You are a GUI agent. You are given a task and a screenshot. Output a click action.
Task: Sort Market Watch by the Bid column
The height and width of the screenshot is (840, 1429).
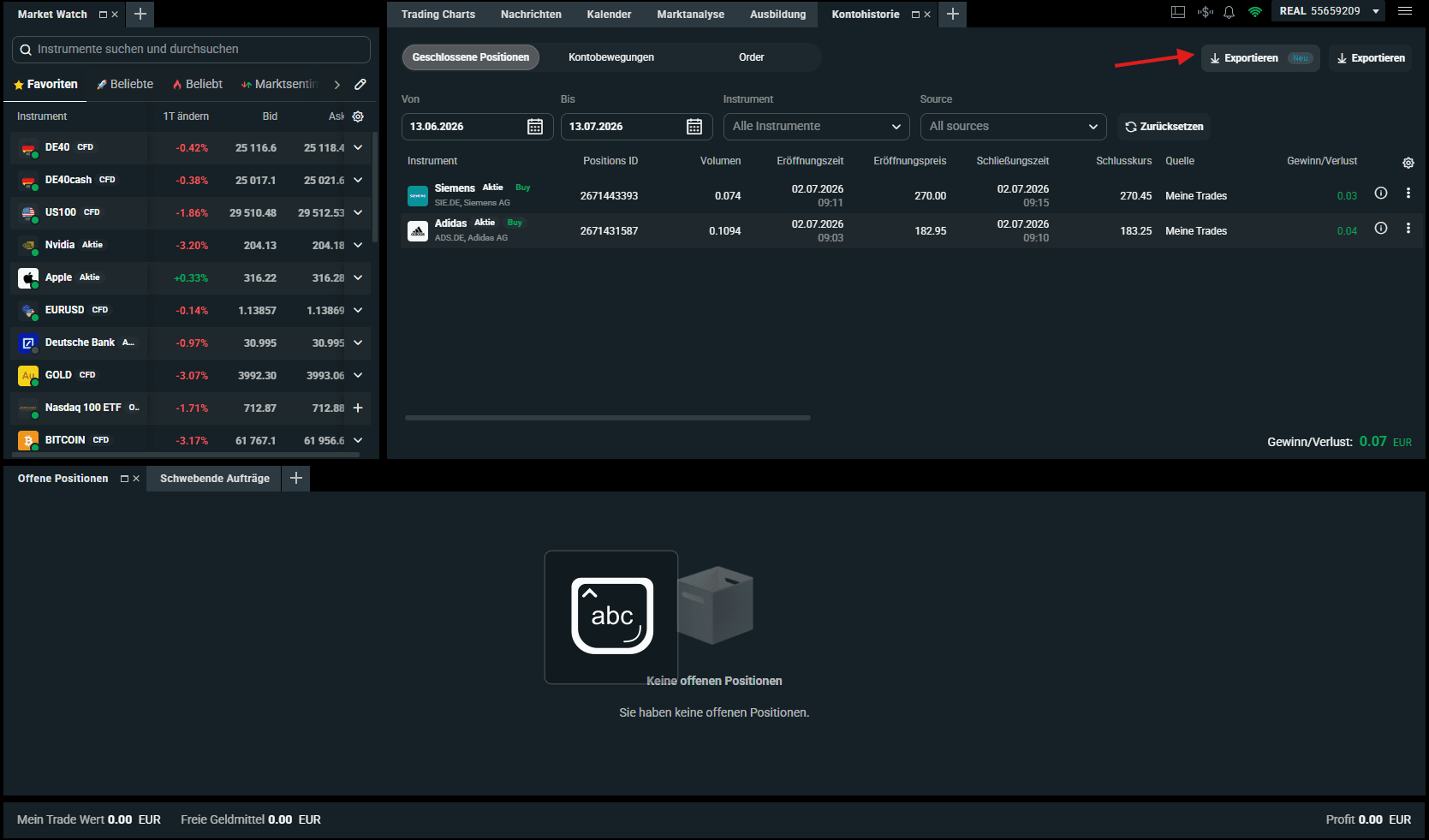[270, 116]
